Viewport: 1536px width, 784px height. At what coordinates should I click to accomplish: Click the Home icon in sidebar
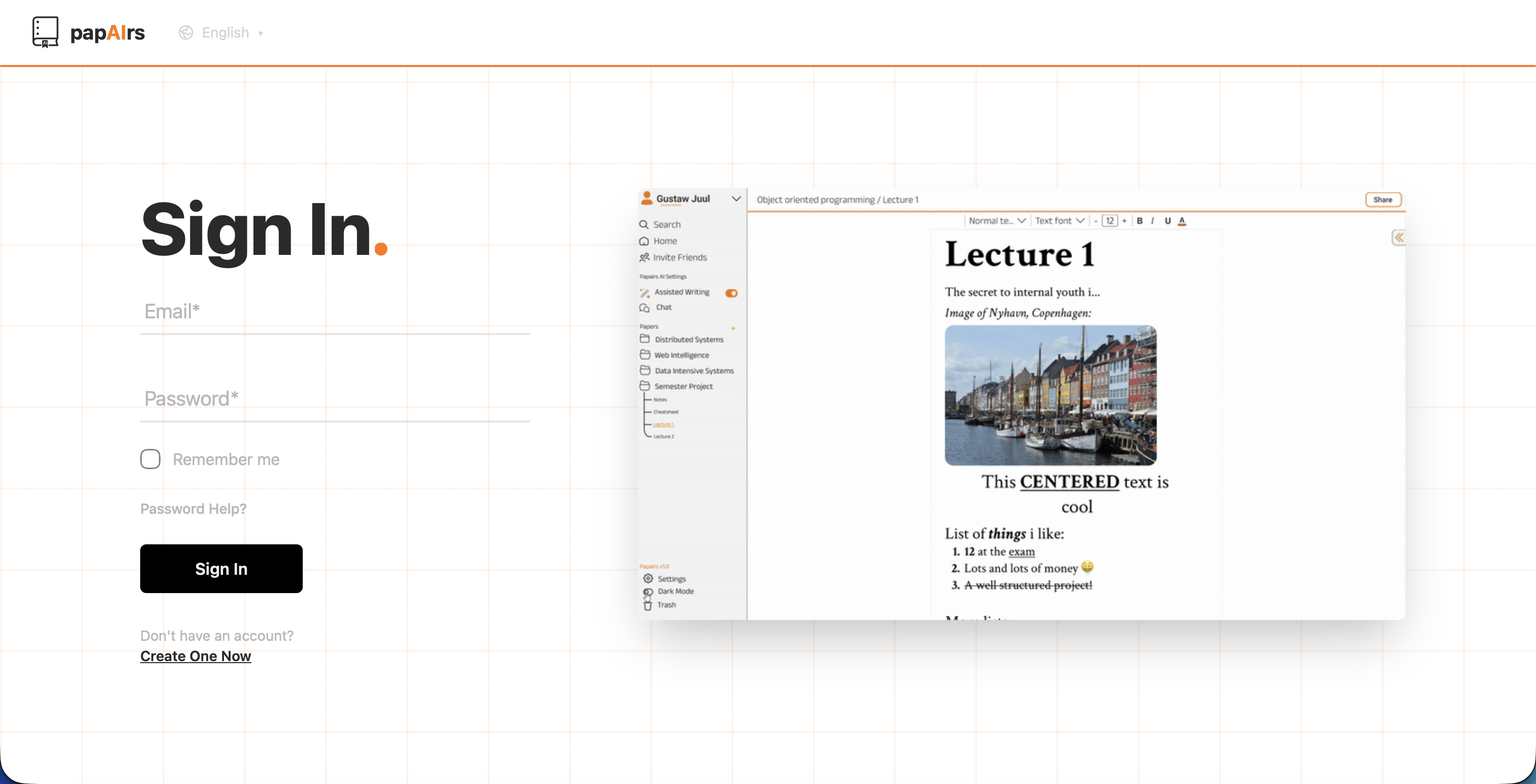click(644, 241)
